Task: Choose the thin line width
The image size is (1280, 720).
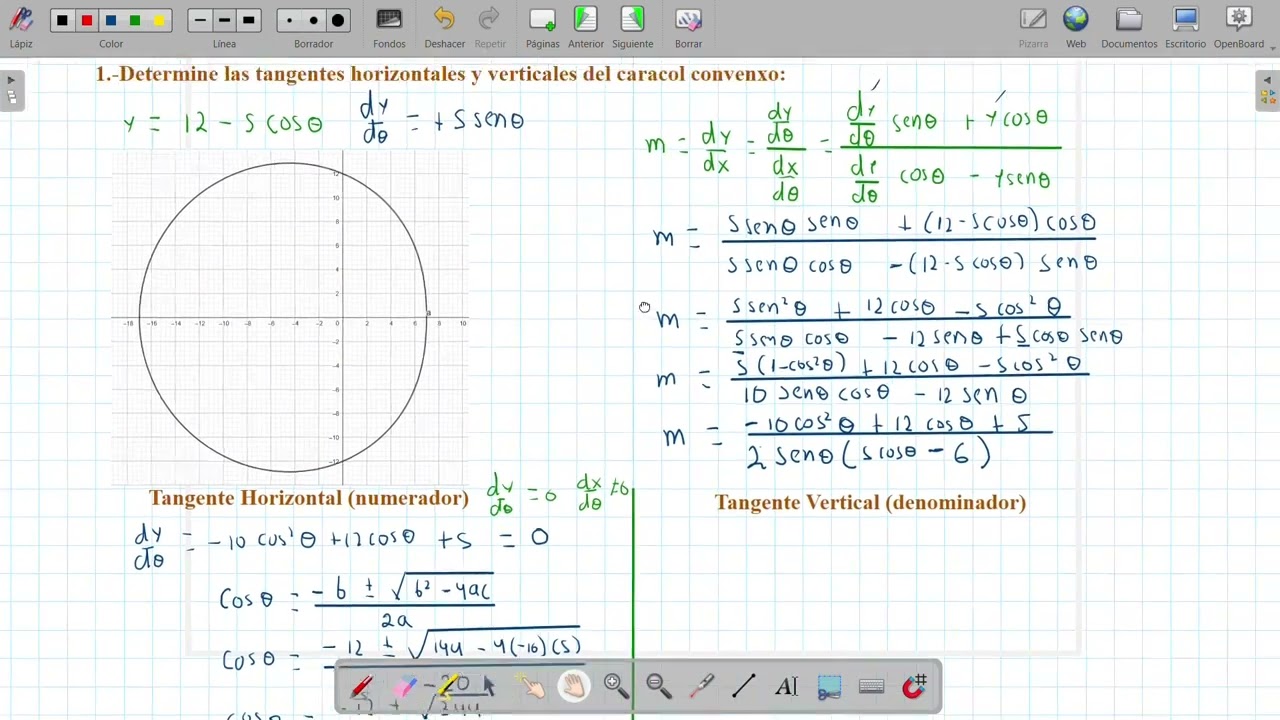Action: pos(200,20)
